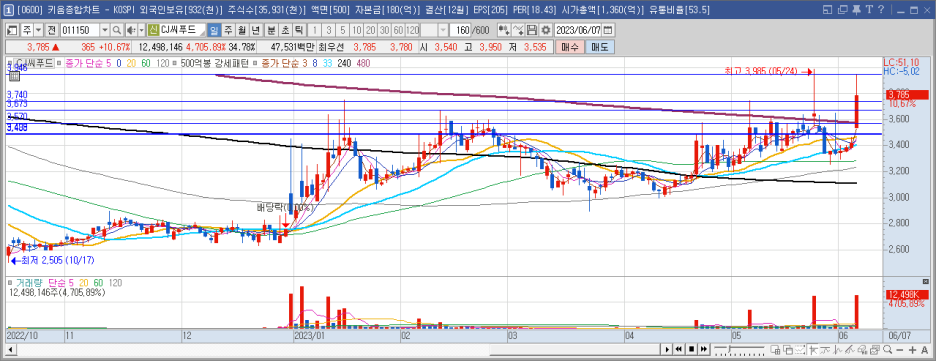
Task: Stop chart replay
Action: 691,349
